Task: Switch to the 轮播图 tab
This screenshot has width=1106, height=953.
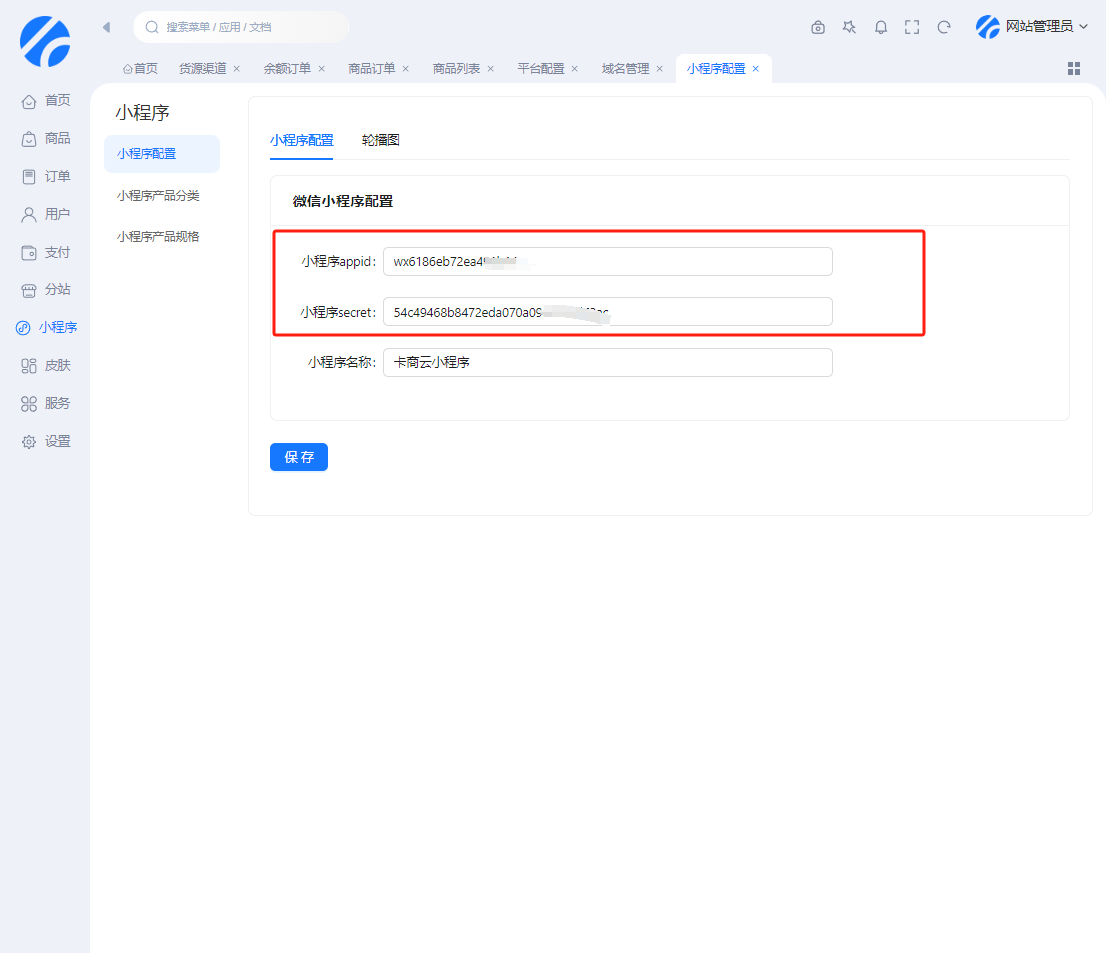Action: (381, 140)
